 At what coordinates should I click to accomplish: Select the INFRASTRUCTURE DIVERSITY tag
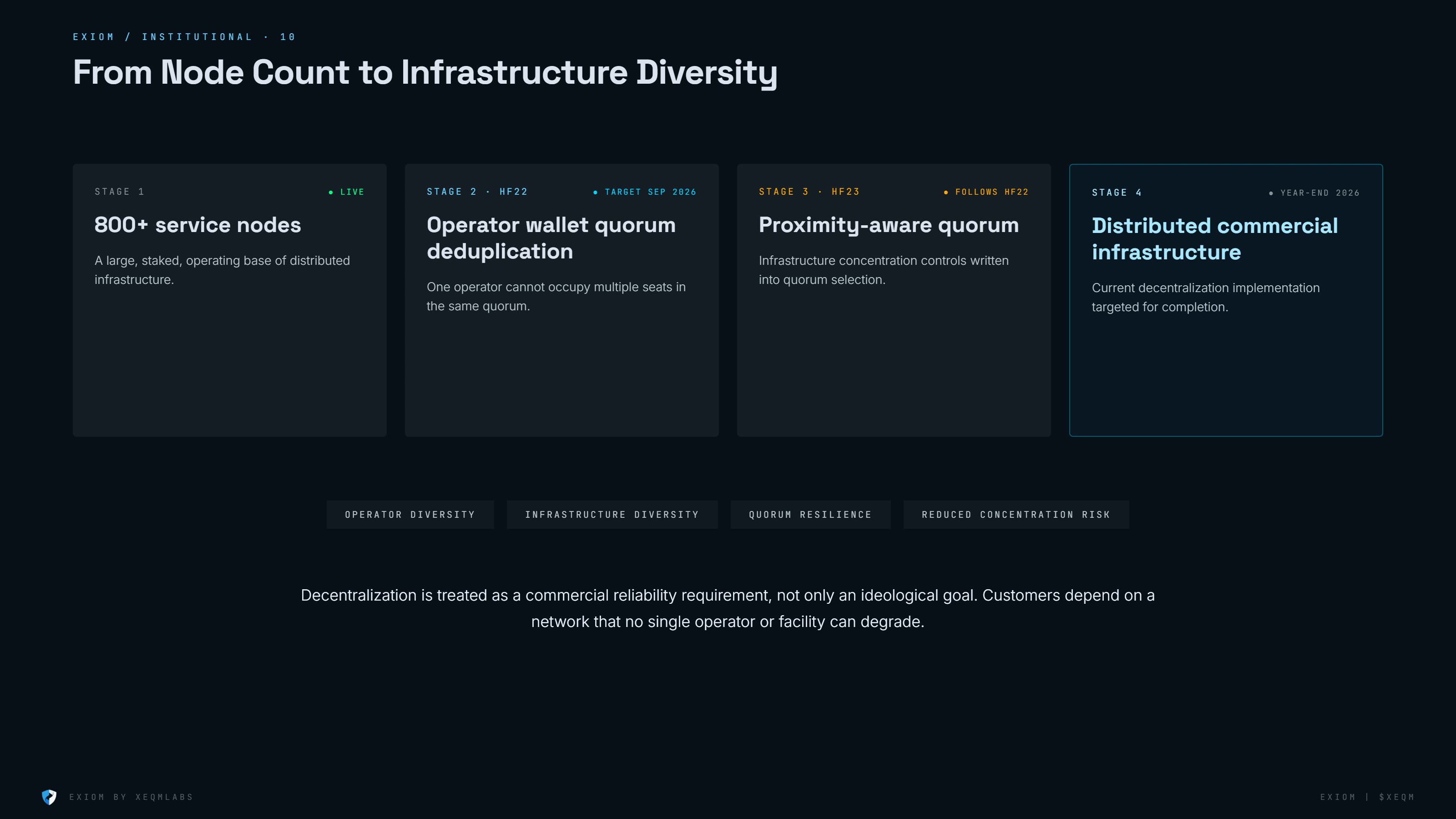click(612, 514)
